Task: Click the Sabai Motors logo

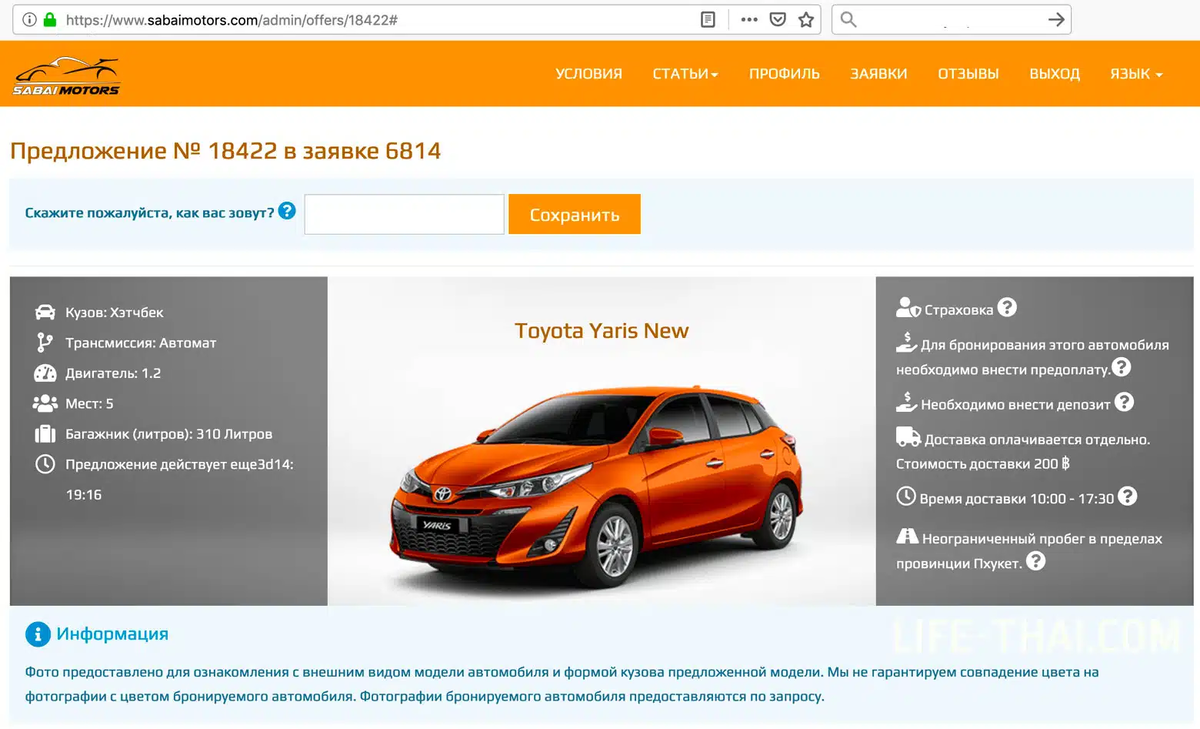Action: (x=67, y=76)
